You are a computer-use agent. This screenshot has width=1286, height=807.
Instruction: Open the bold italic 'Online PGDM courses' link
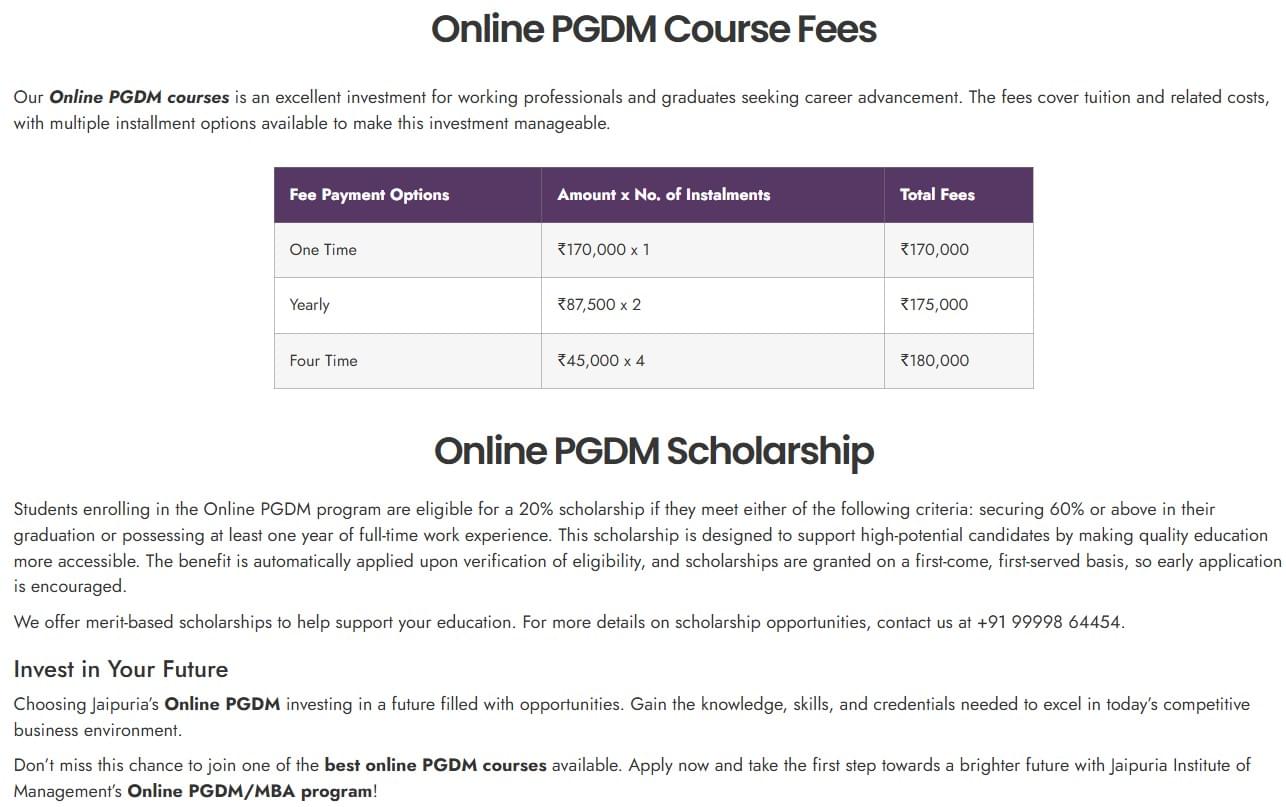139,98
